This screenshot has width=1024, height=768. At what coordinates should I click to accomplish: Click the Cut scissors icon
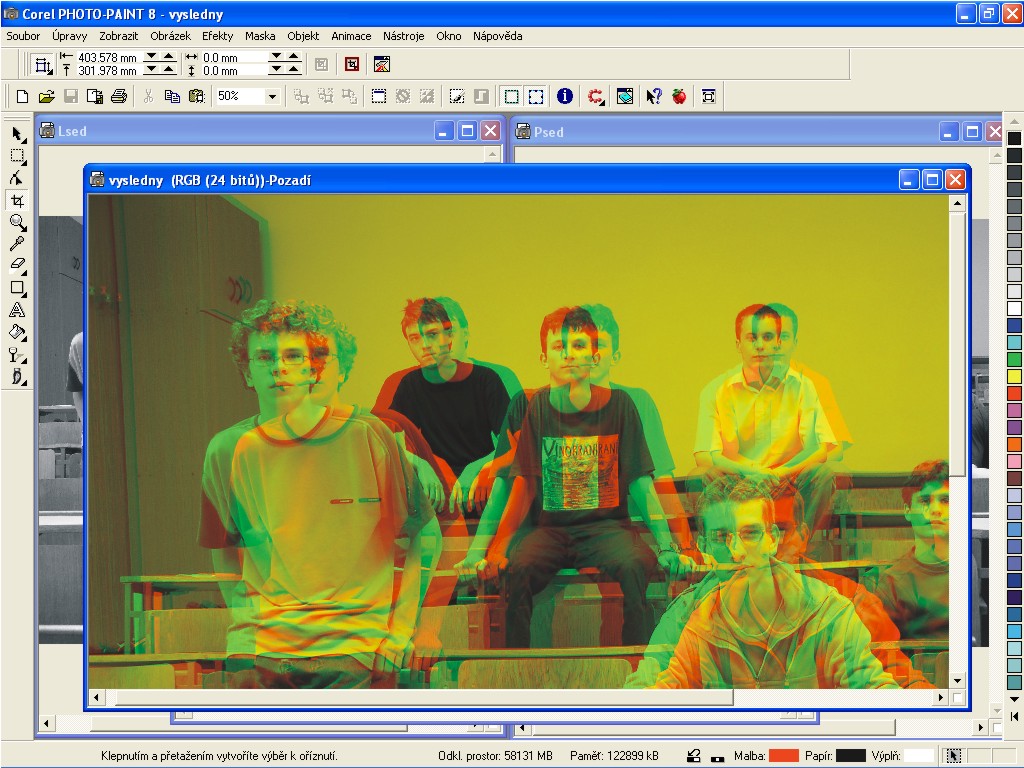click(148, 97)
